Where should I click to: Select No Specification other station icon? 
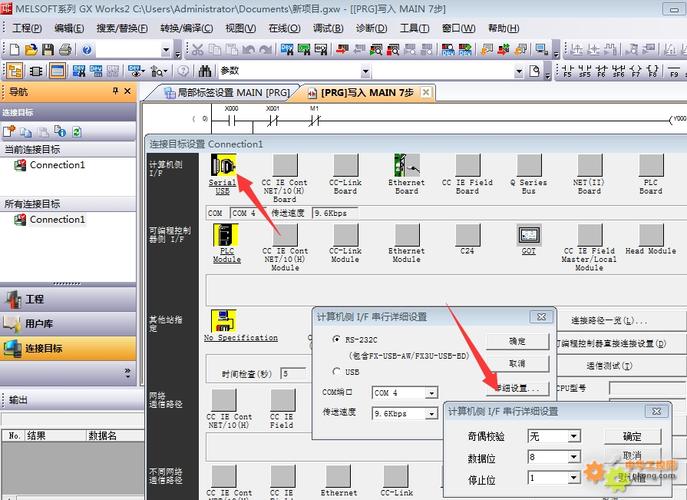(x=224, y=321)
